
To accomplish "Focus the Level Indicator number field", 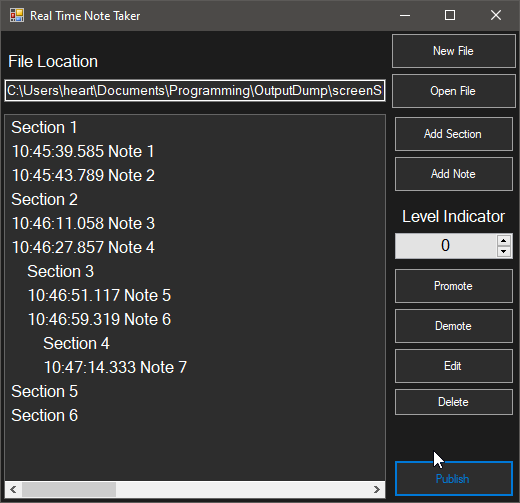I will click(x=446, y=246).
